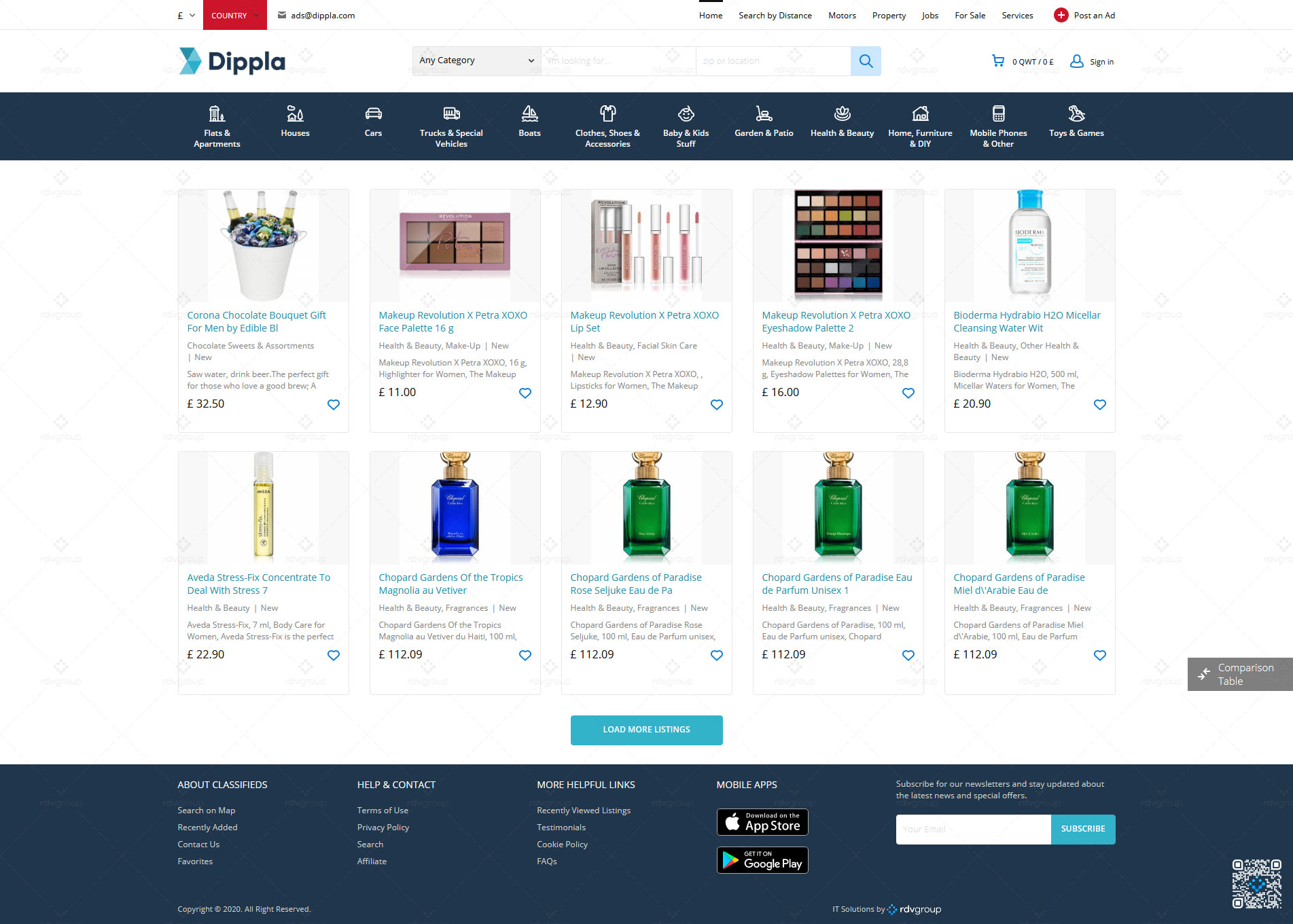Image resolution: width=1293 pixels, height=924 pixels.
Task: Open the FAQs footer link
Action: point(547,861)
